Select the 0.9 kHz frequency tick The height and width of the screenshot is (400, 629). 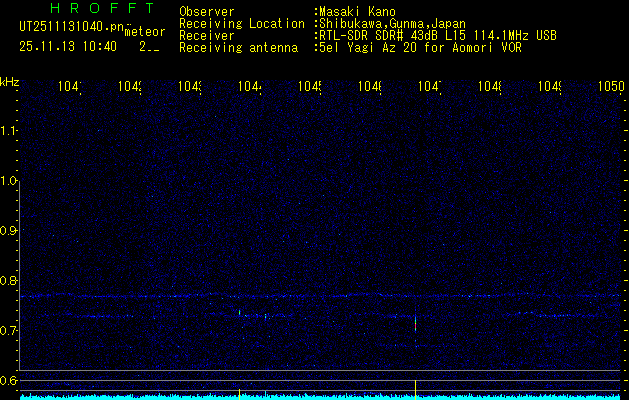tap(9, 231)
